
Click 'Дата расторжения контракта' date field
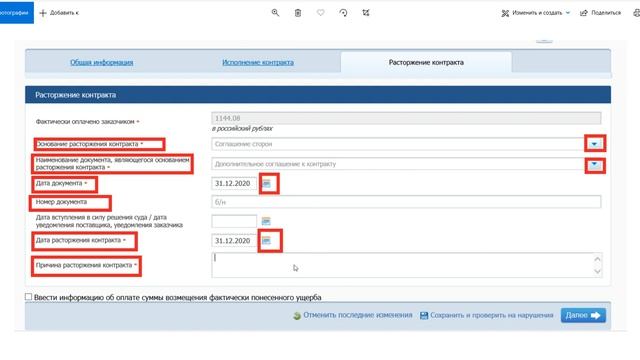click(234, 241)
